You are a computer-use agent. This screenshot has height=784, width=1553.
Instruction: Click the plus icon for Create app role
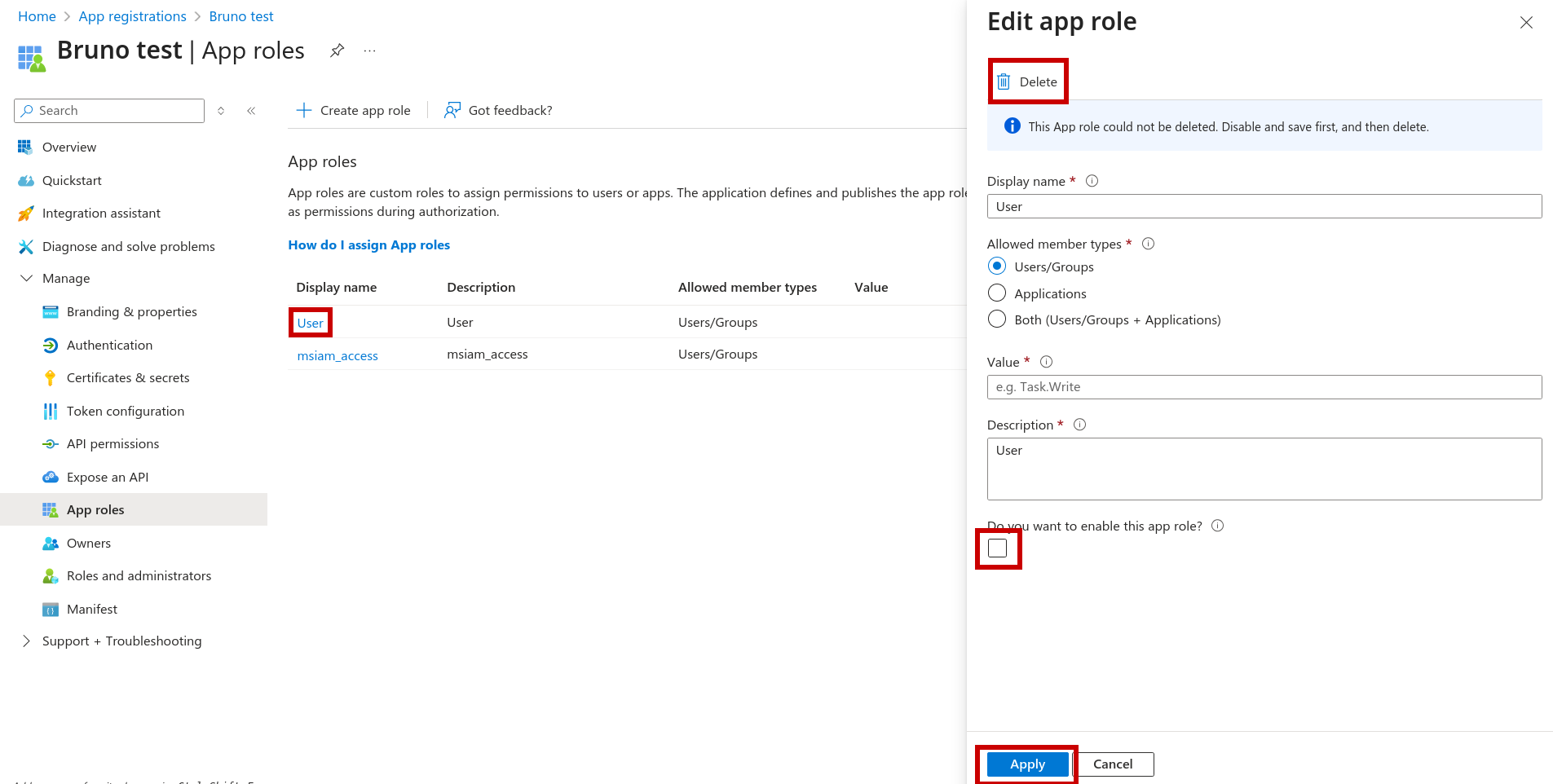(x=304, y=110)
